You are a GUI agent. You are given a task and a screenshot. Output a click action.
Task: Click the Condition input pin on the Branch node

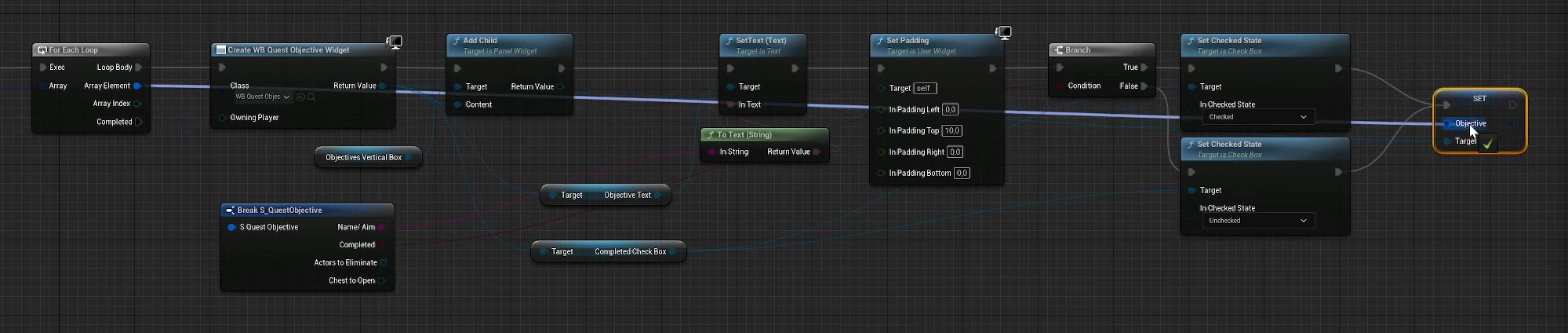point(1060,86)
